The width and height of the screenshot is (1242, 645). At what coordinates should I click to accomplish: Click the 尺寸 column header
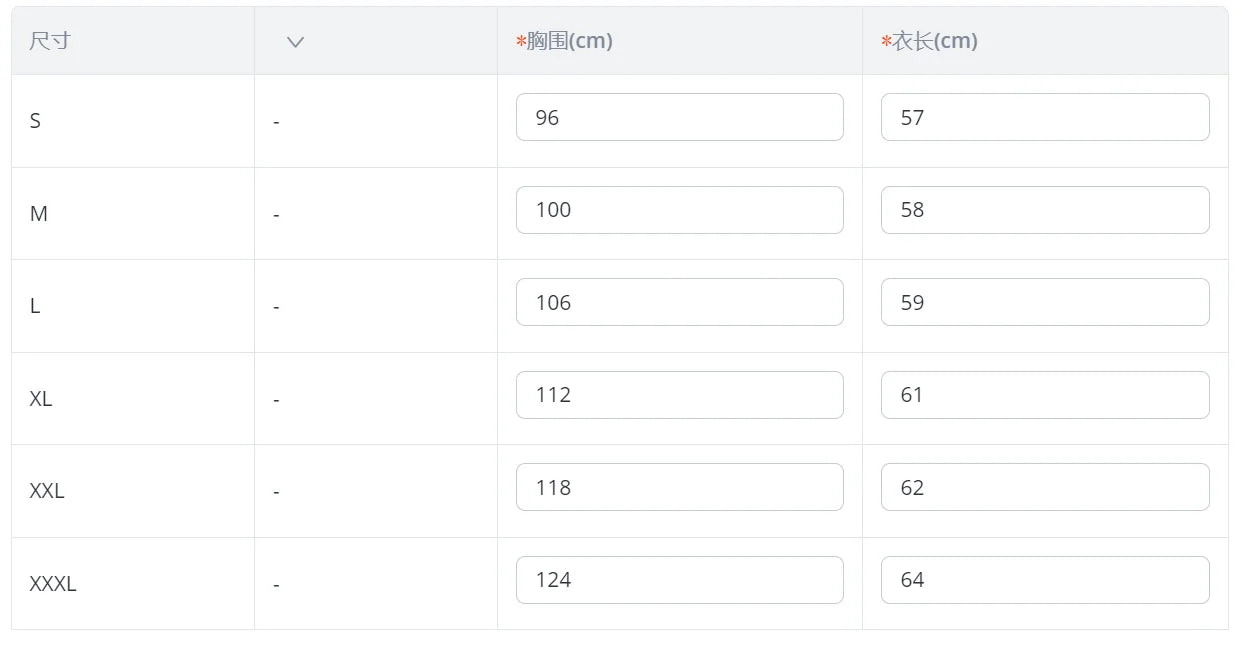(50, 42)
